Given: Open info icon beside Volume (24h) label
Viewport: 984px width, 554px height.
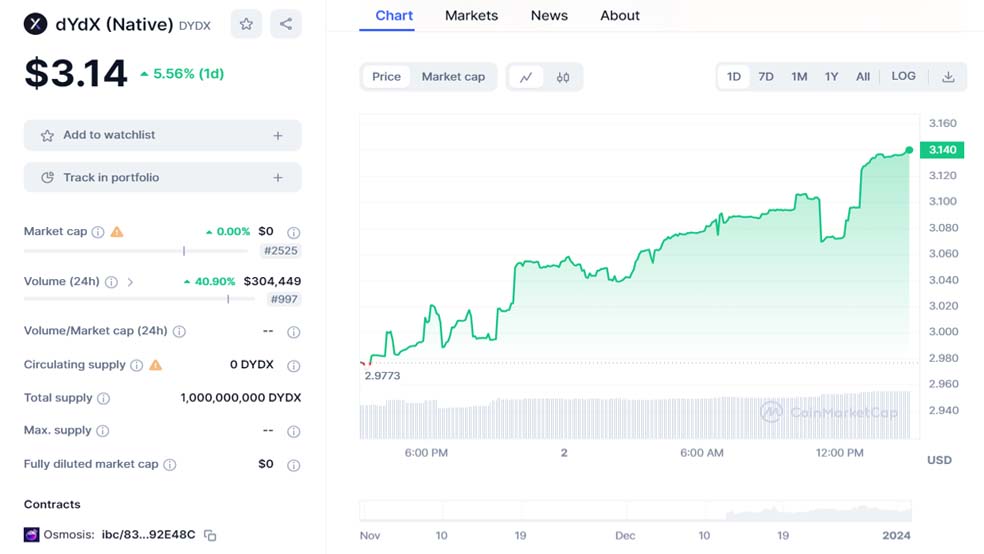Looking at the screenshot, I should (x=111, y=282).
